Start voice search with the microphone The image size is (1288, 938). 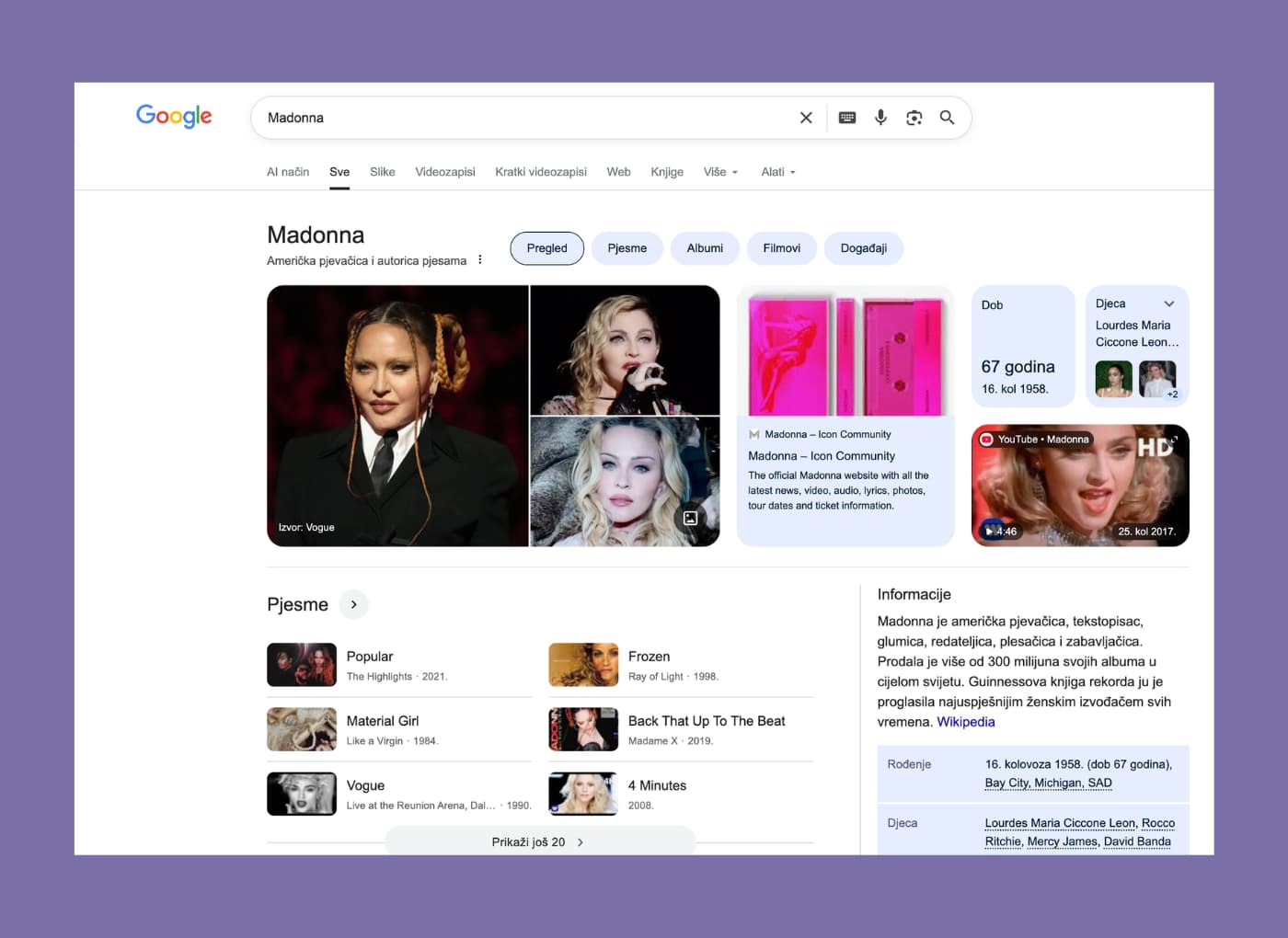[880, 118]
